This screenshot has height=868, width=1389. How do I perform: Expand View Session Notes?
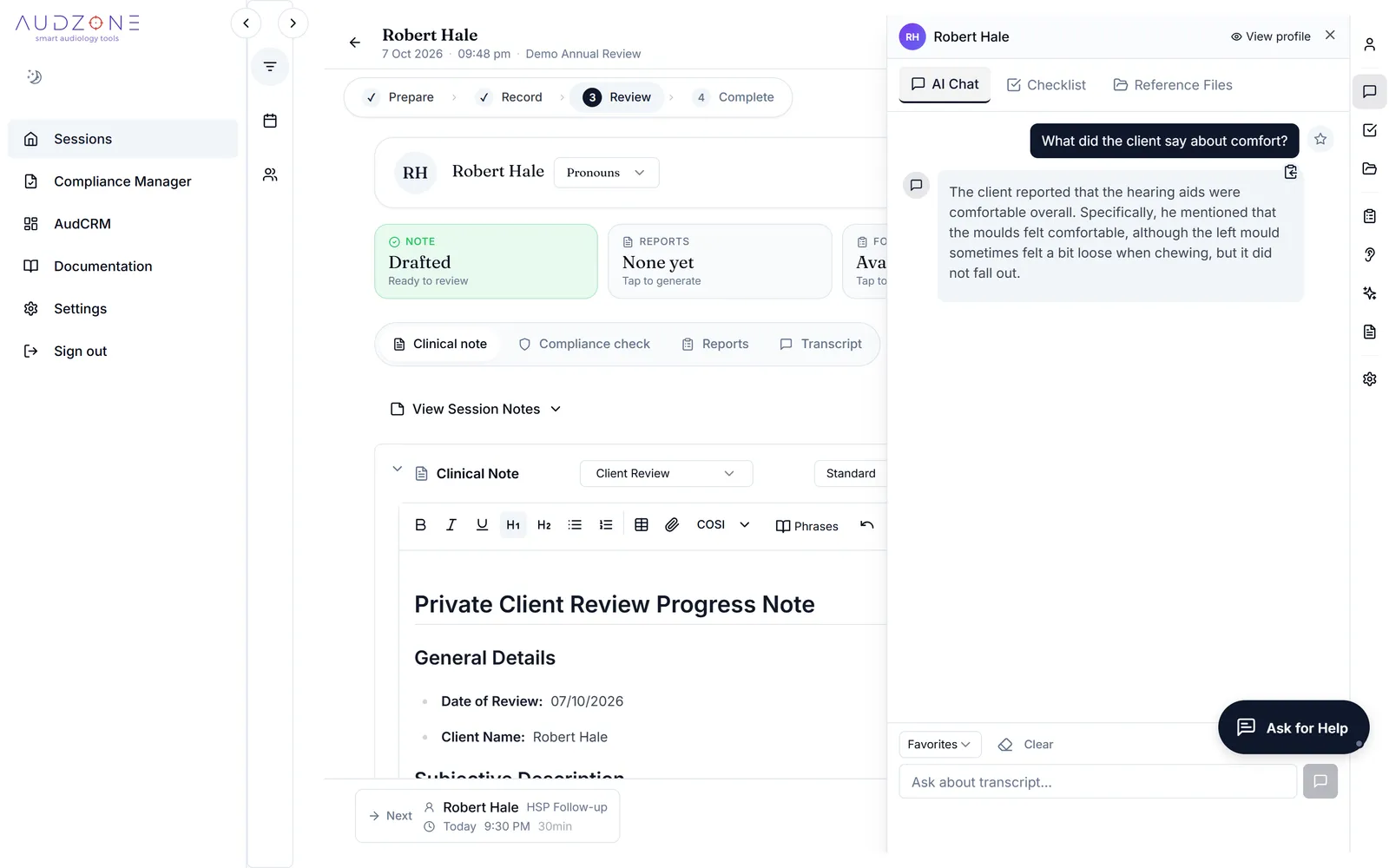(476, 409)
